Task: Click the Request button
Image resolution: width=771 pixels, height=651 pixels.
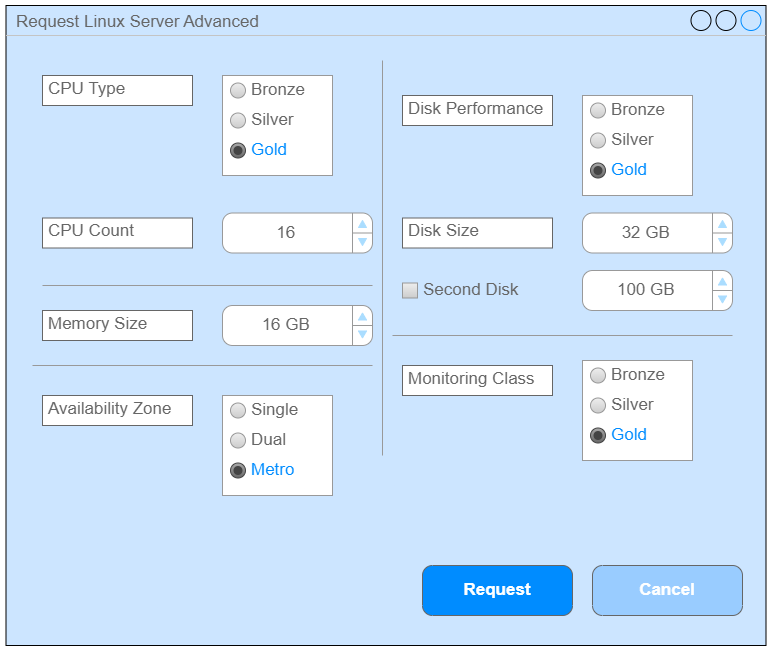Action: pyautogui.click(x=497, y=590)
